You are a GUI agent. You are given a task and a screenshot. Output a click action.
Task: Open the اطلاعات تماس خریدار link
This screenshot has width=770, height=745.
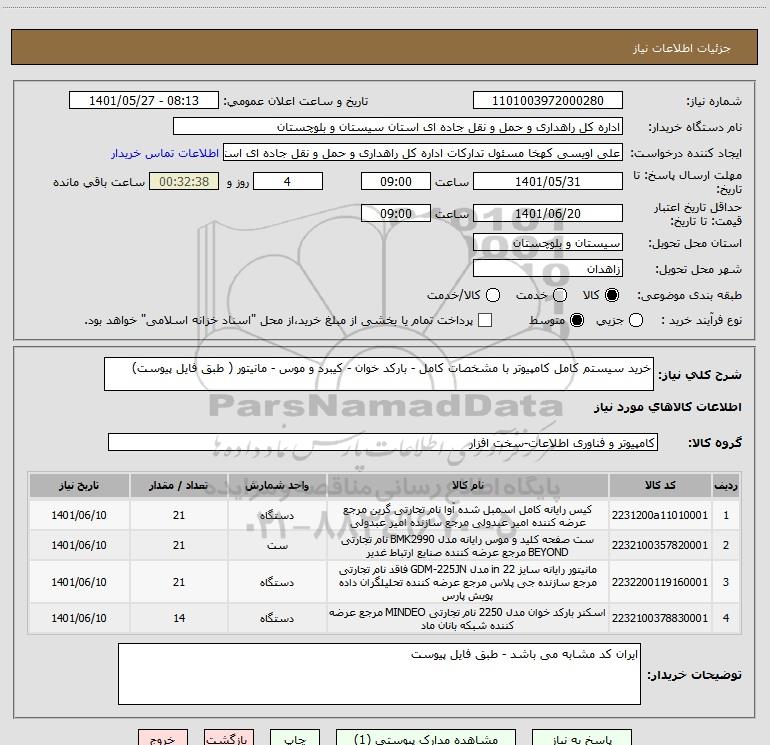coord(165,153)
